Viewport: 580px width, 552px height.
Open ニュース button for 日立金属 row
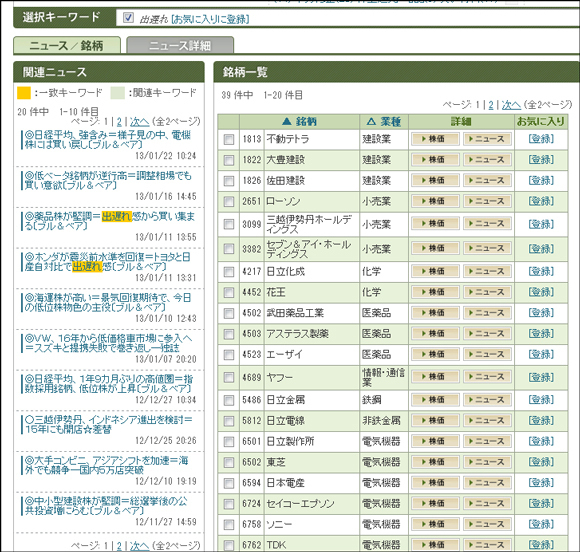pyautogui.click(x=488, y=400)
